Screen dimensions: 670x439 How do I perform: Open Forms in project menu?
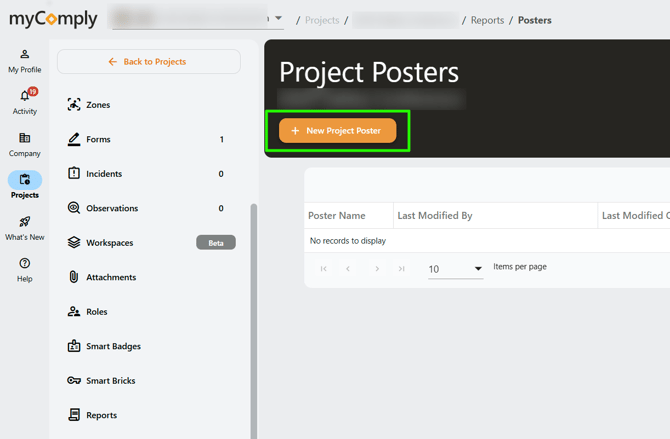pyautogui.click(x=98, y=140)
